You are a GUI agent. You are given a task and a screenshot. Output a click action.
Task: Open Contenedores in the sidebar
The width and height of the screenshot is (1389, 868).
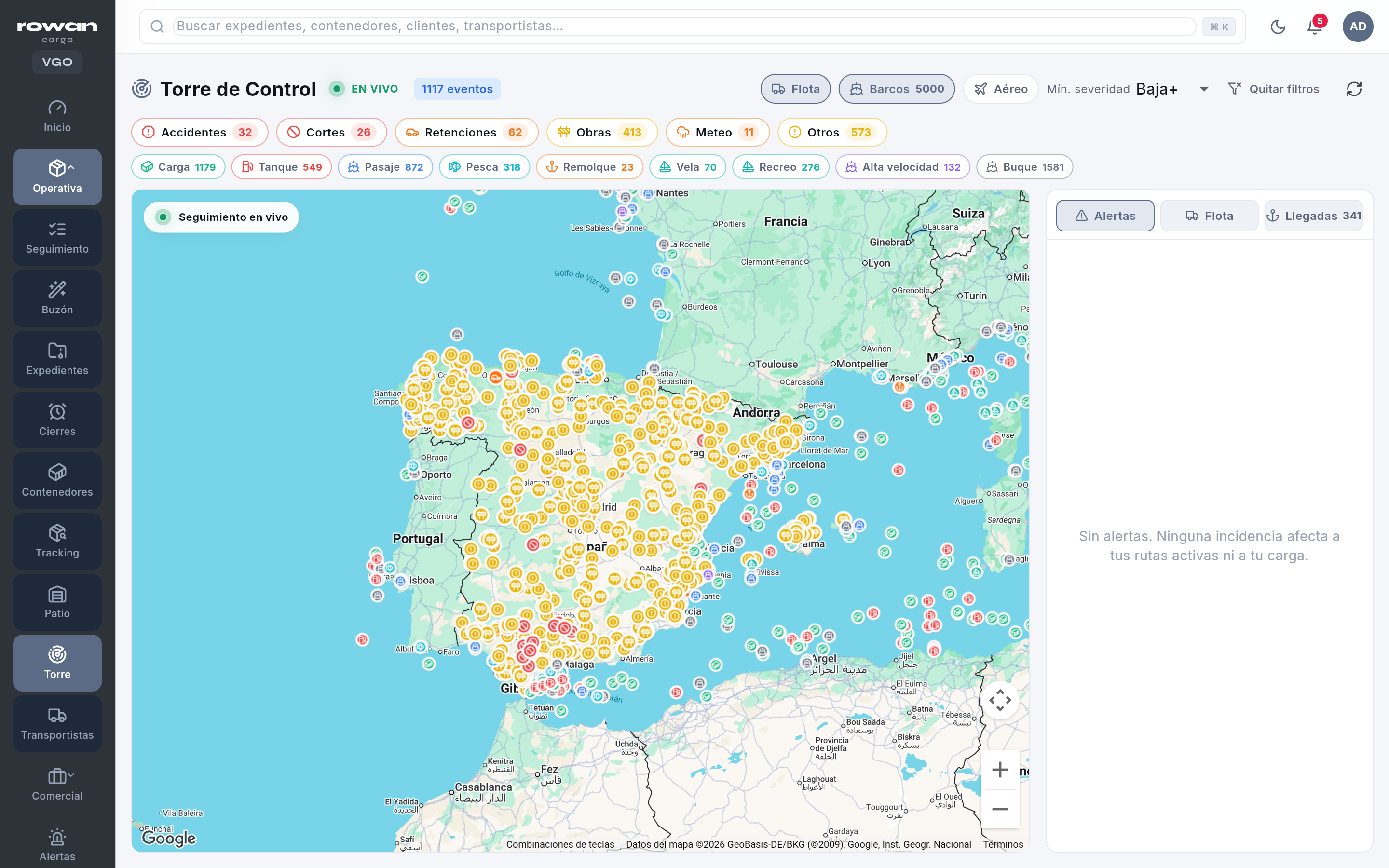click(57, 481)
